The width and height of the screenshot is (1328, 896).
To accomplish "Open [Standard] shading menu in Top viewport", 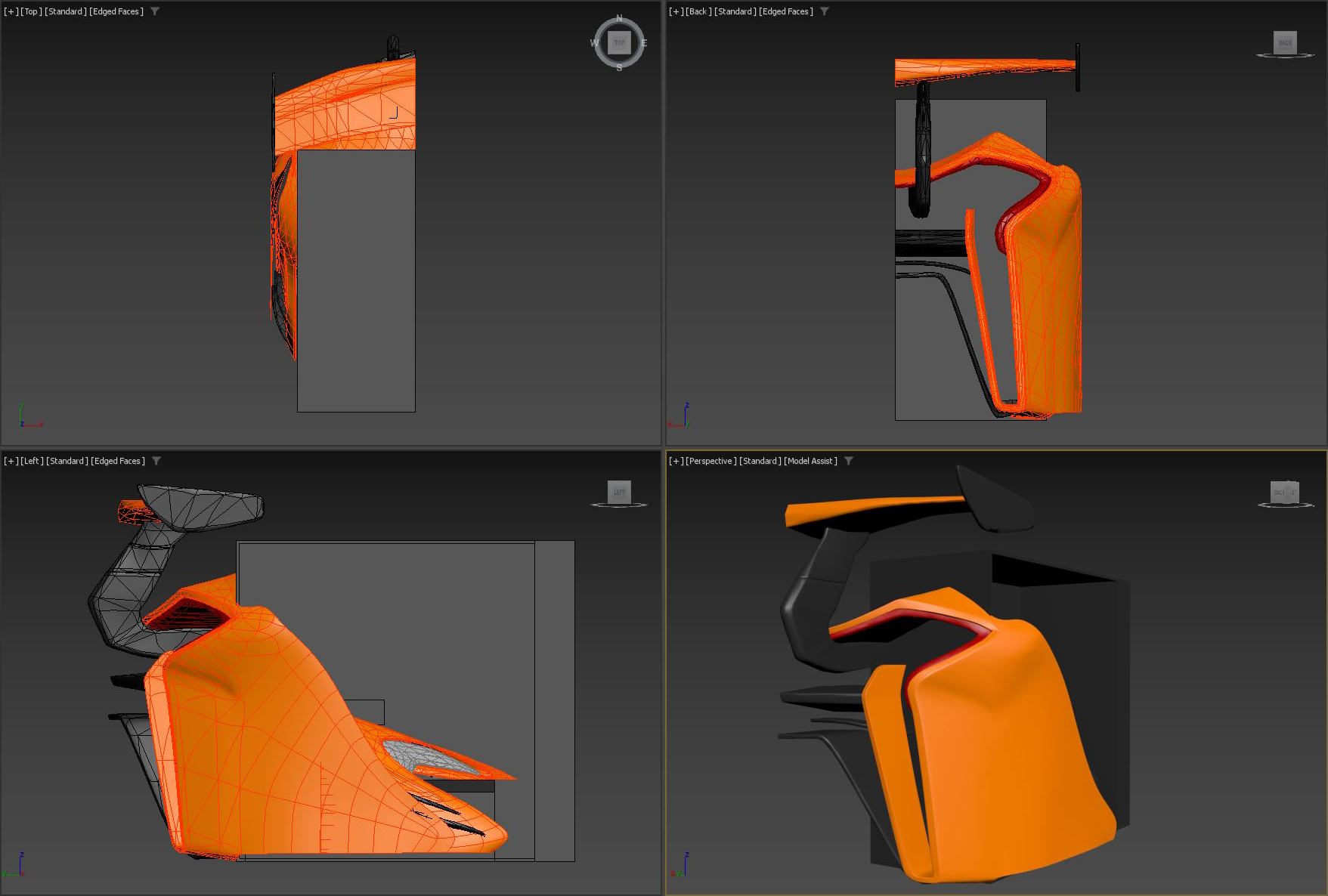I will (x=66, y=11).
